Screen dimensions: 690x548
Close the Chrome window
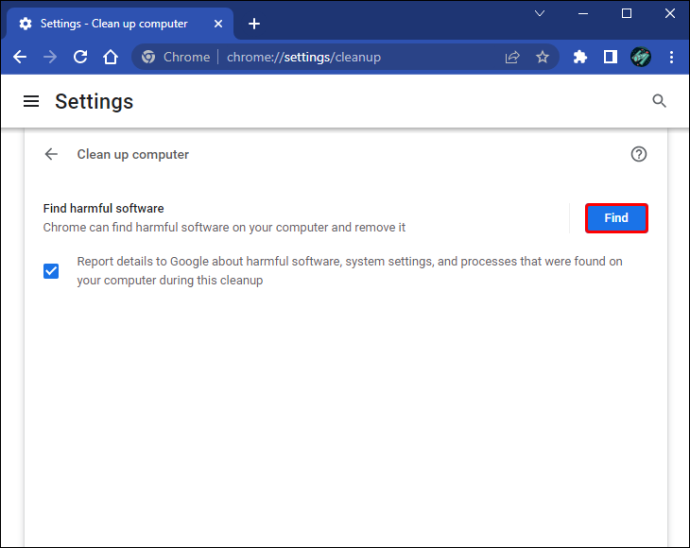670,14
